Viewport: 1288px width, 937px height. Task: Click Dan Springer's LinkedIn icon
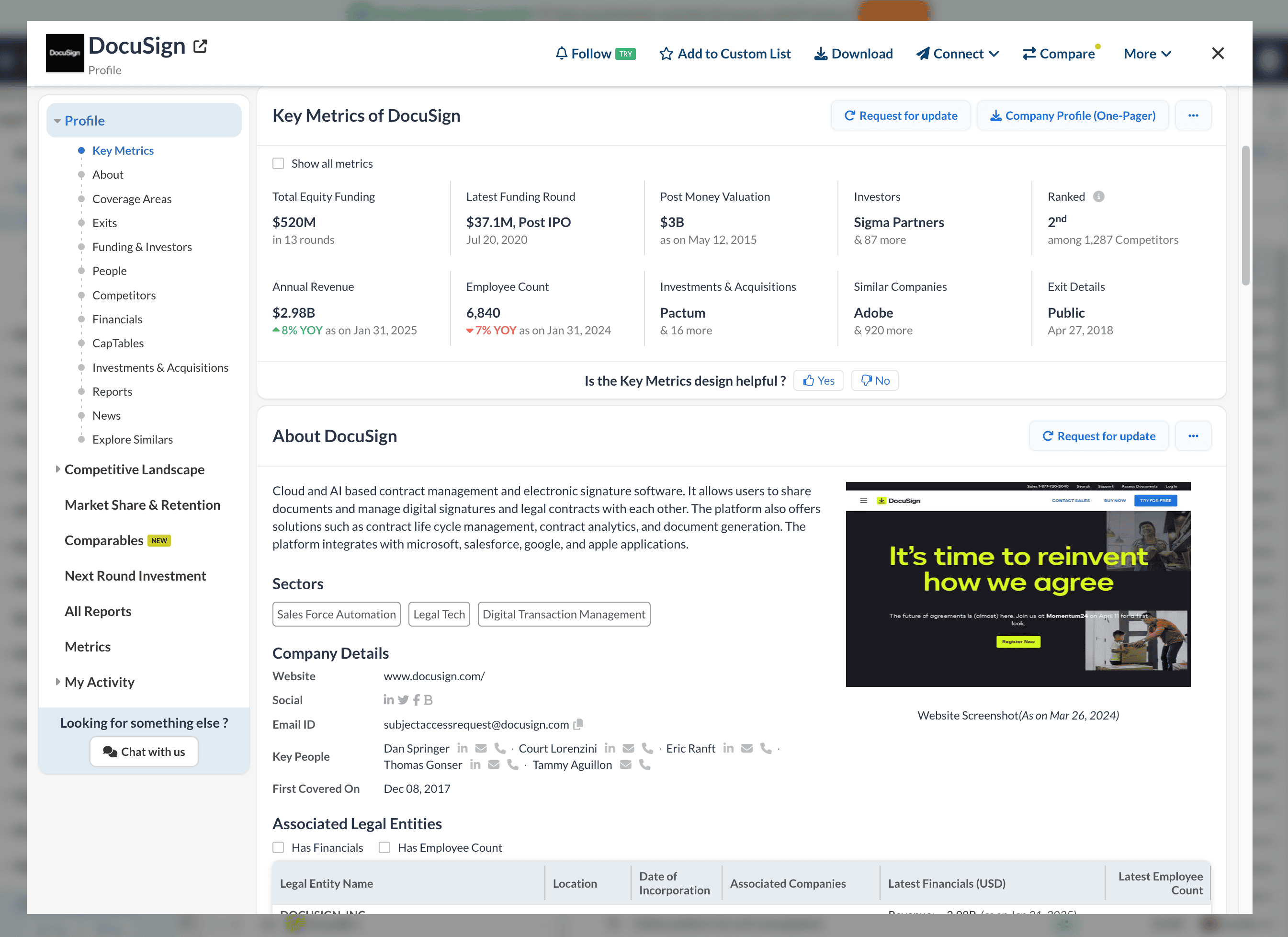[x=462, y=748]
